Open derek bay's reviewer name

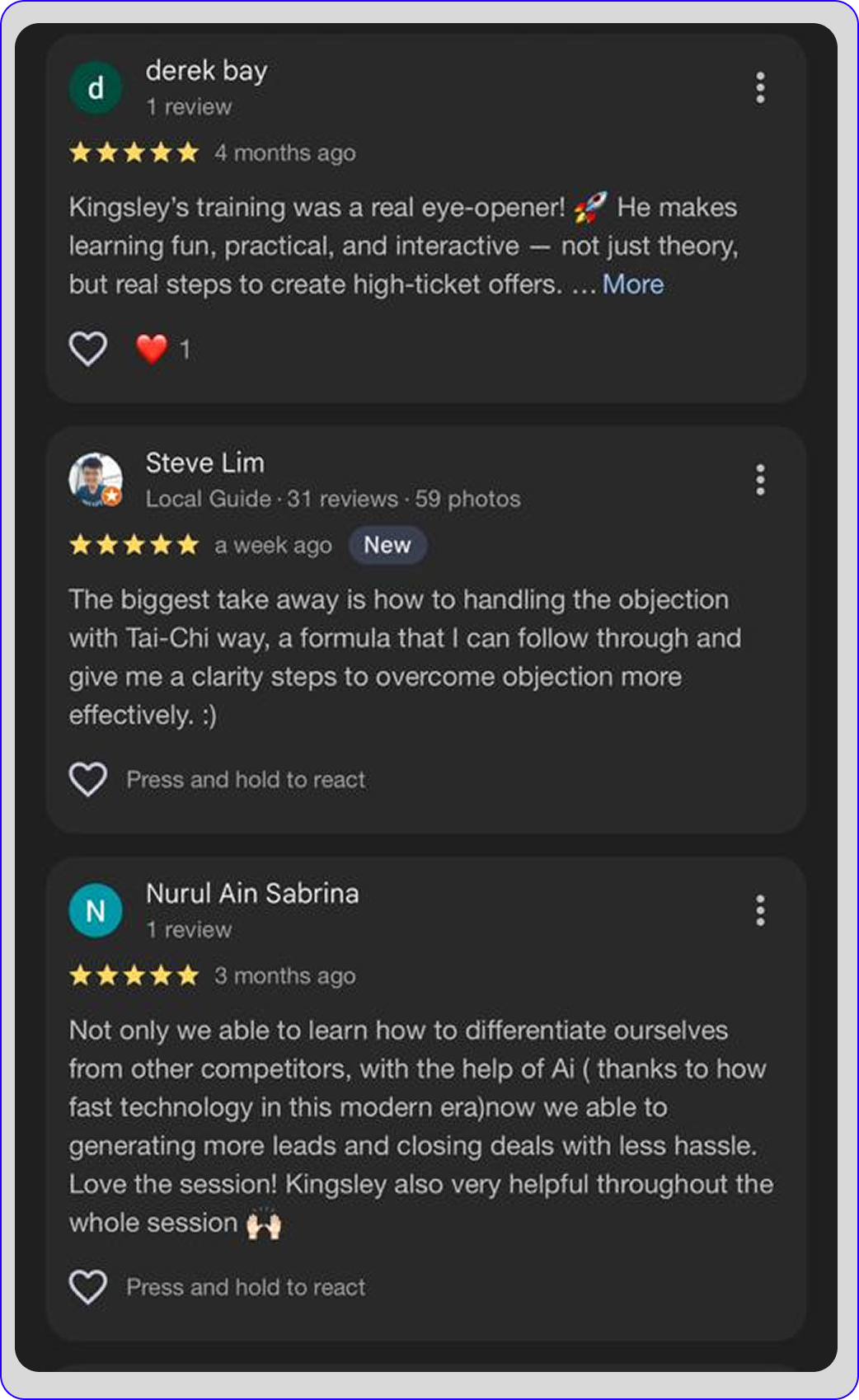click(x=206, y=71)
